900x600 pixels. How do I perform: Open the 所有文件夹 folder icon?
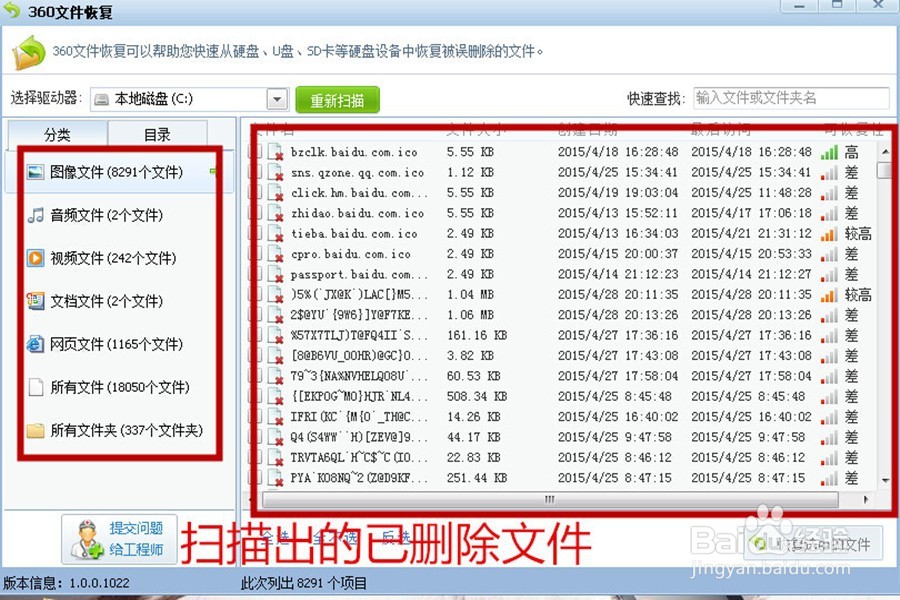(x=37, y=430)
